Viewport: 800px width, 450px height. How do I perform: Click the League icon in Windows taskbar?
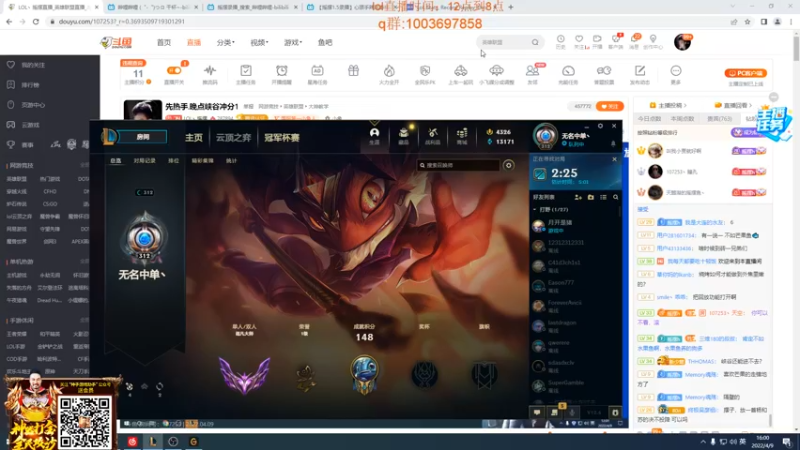153,442
